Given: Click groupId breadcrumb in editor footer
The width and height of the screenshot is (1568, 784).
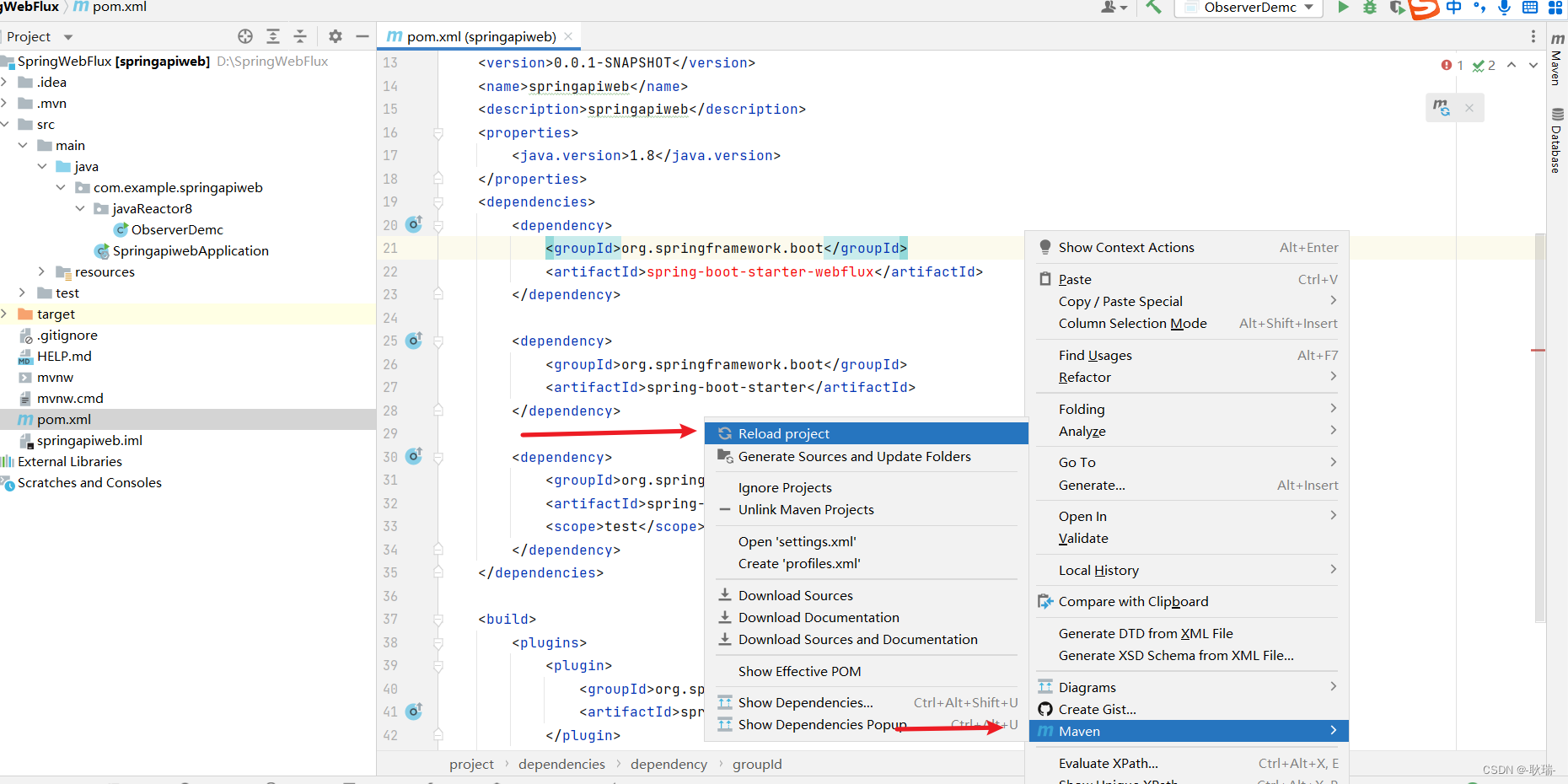Looking at the screenshot, I should (757, 764).
